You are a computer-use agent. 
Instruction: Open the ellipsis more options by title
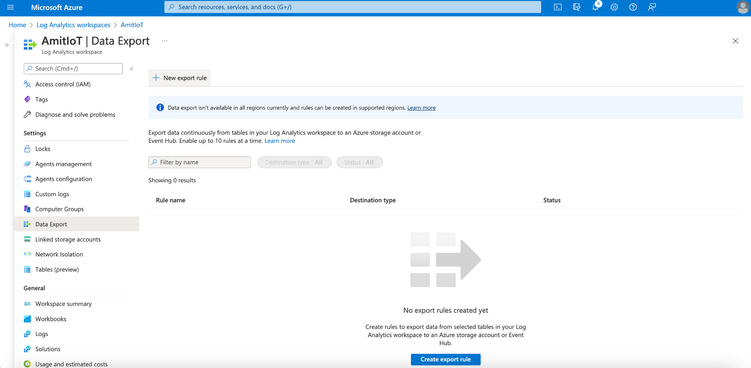pos(164,41)
